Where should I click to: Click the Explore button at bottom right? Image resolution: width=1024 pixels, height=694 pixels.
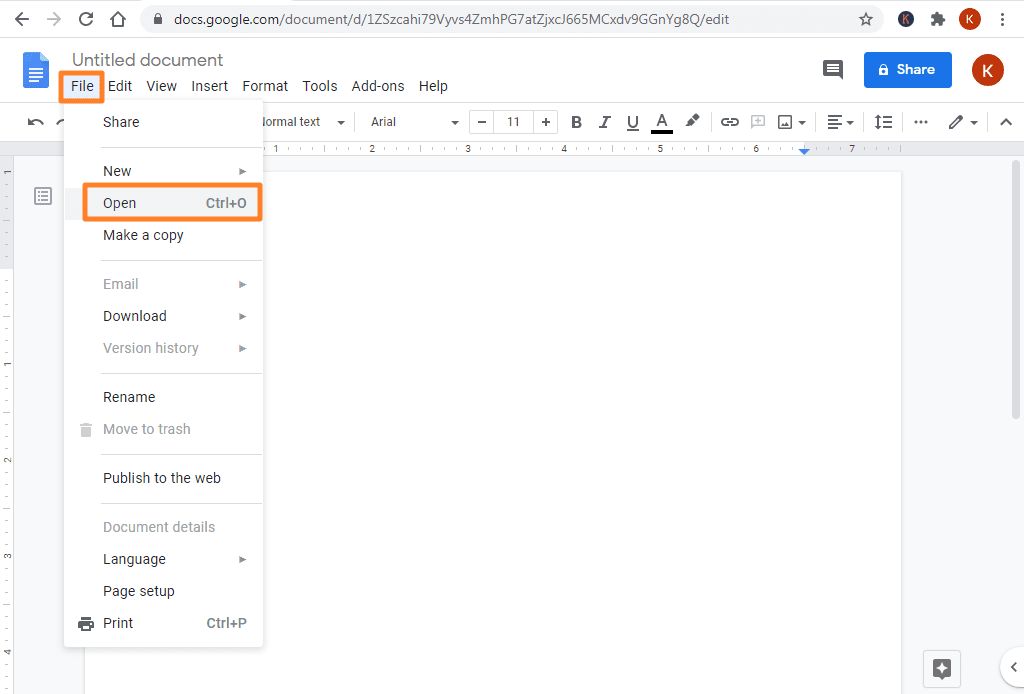click(x=941, y=669)
